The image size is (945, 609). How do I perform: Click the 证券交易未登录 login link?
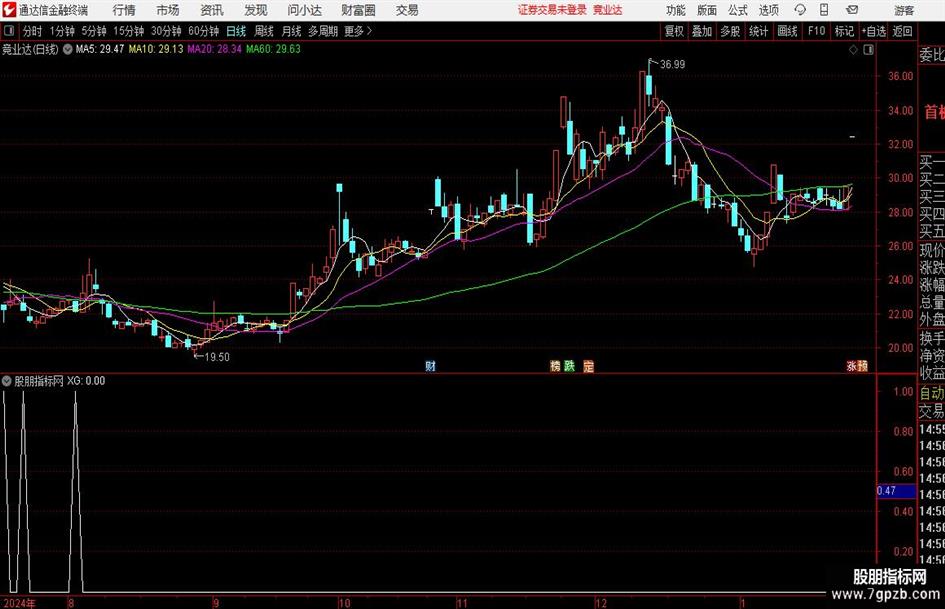[552, 10]
